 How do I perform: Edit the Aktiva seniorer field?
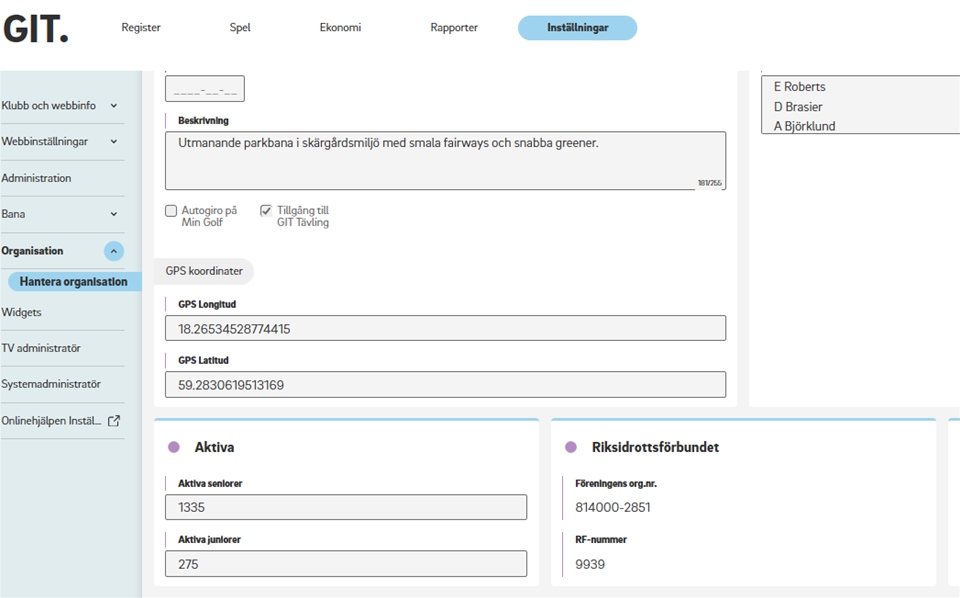coord(345,507)
